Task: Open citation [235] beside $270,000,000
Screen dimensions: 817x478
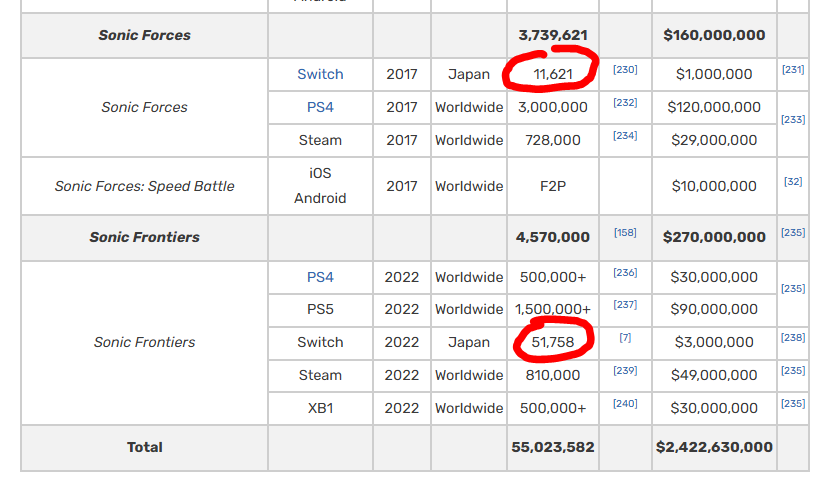Action: click(x=793, y=232)
